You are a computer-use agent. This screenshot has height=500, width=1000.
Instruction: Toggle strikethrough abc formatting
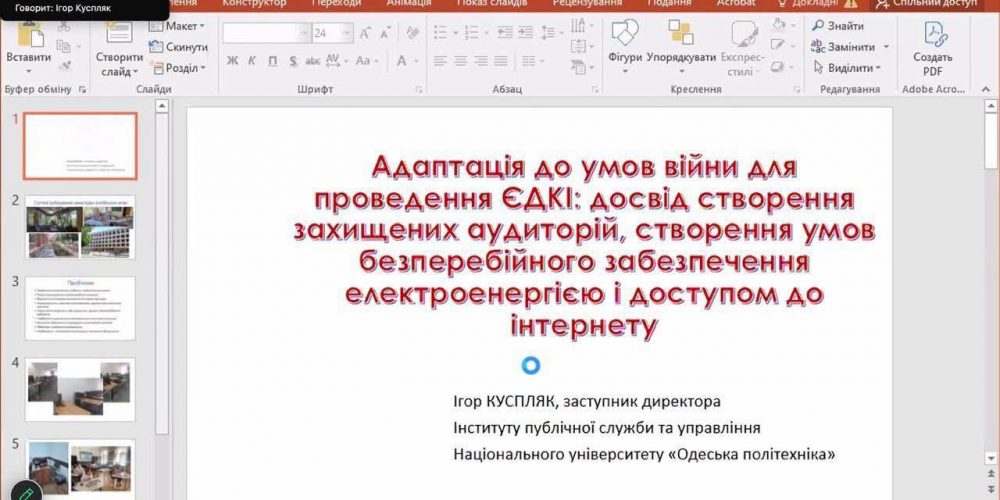click(312, 61)
